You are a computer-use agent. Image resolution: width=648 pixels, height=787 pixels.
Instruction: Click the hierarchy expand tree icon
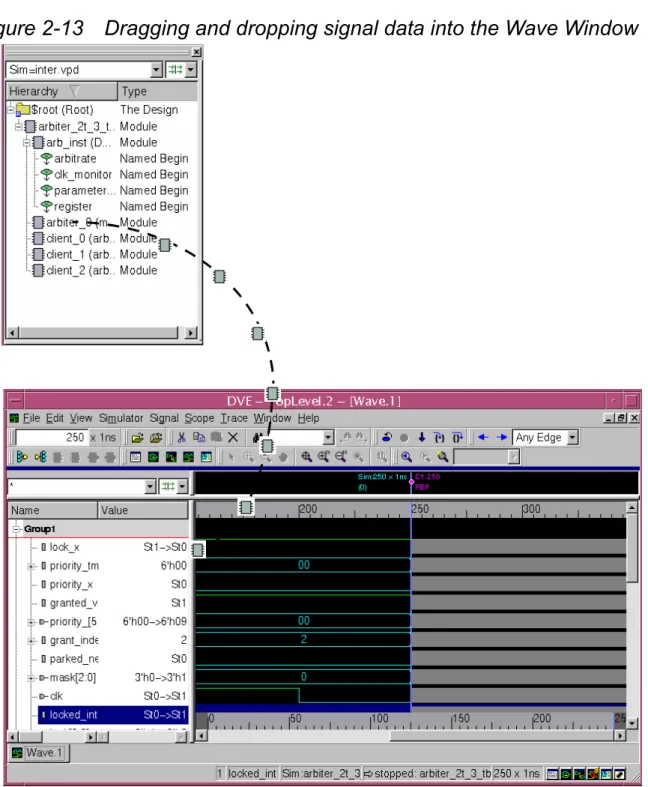(x=22, y=457)
